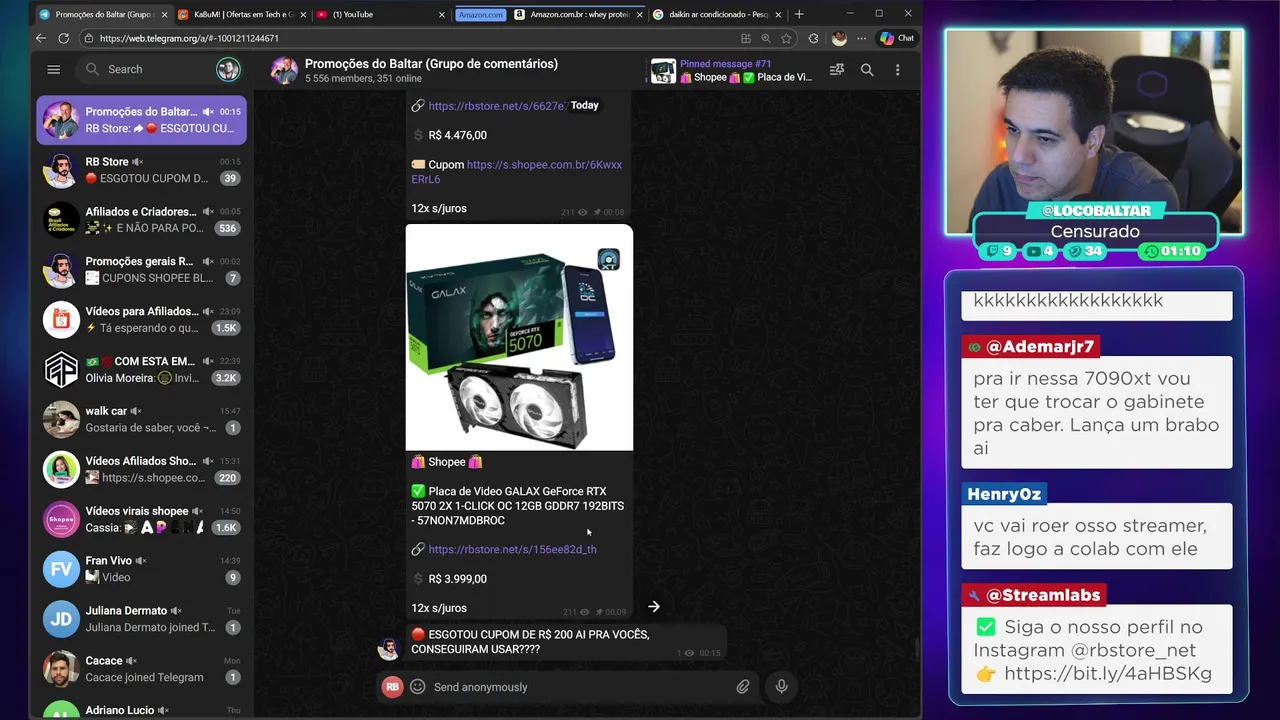Open Vídeos Afiliados Sho... chat
The width and height of the screenshot is (1280, 720).
pos(142,469)
